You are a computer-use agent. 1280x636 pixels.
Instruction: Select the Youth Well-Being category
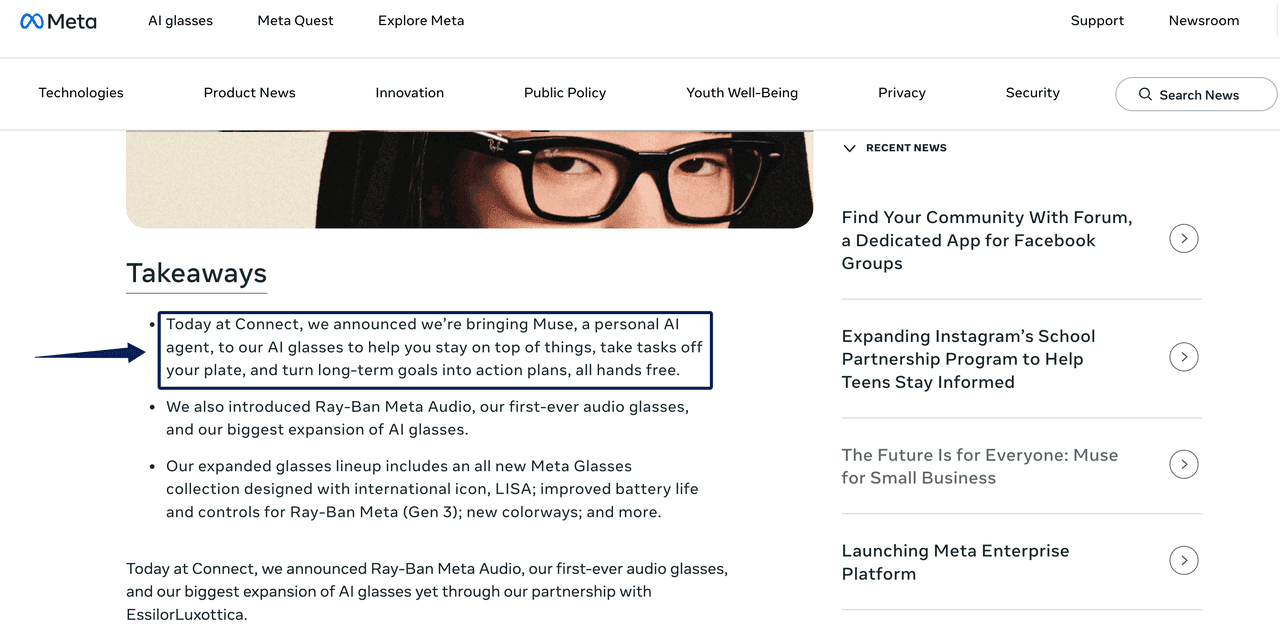point(742,93)
